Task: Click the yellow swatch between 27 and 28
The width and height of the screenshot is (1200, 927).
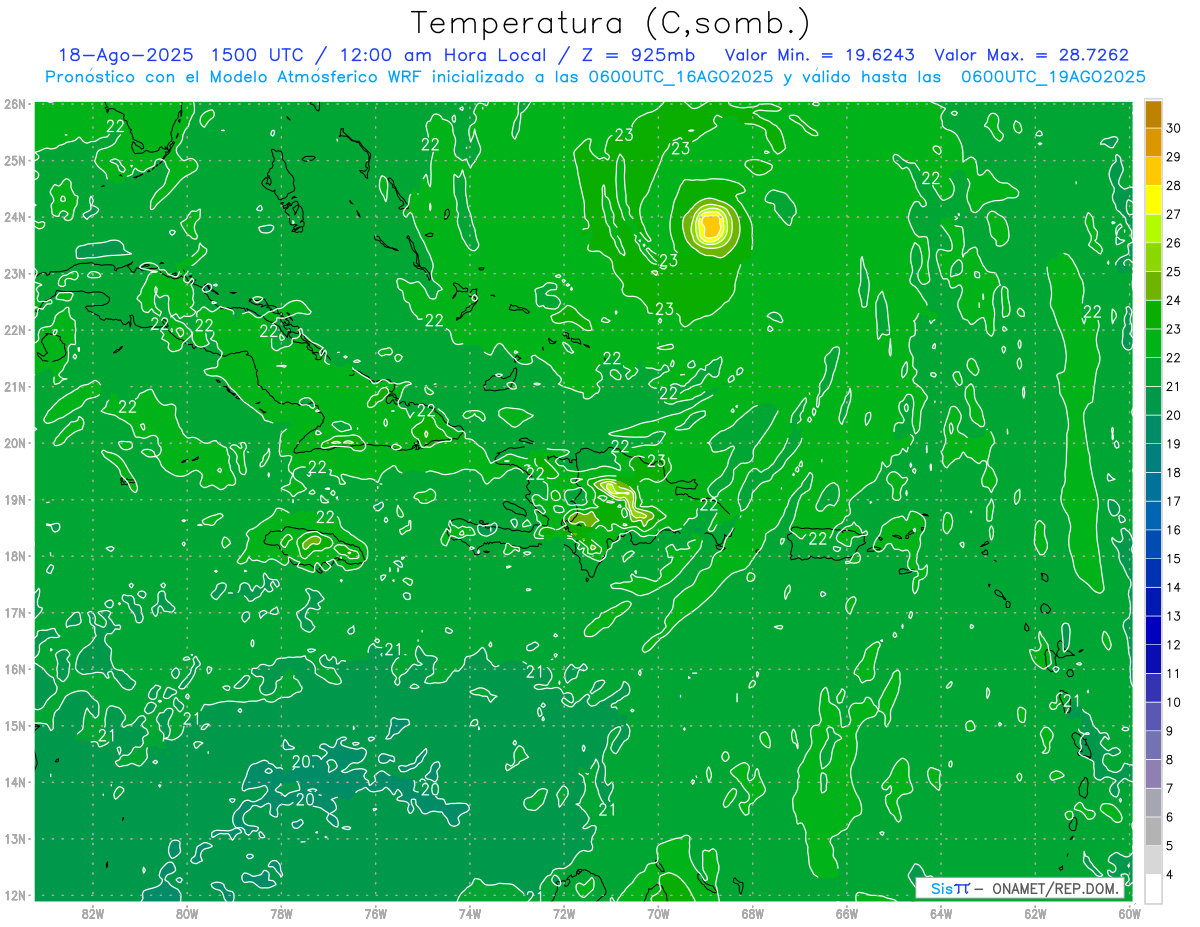Action: (1153, 199)
